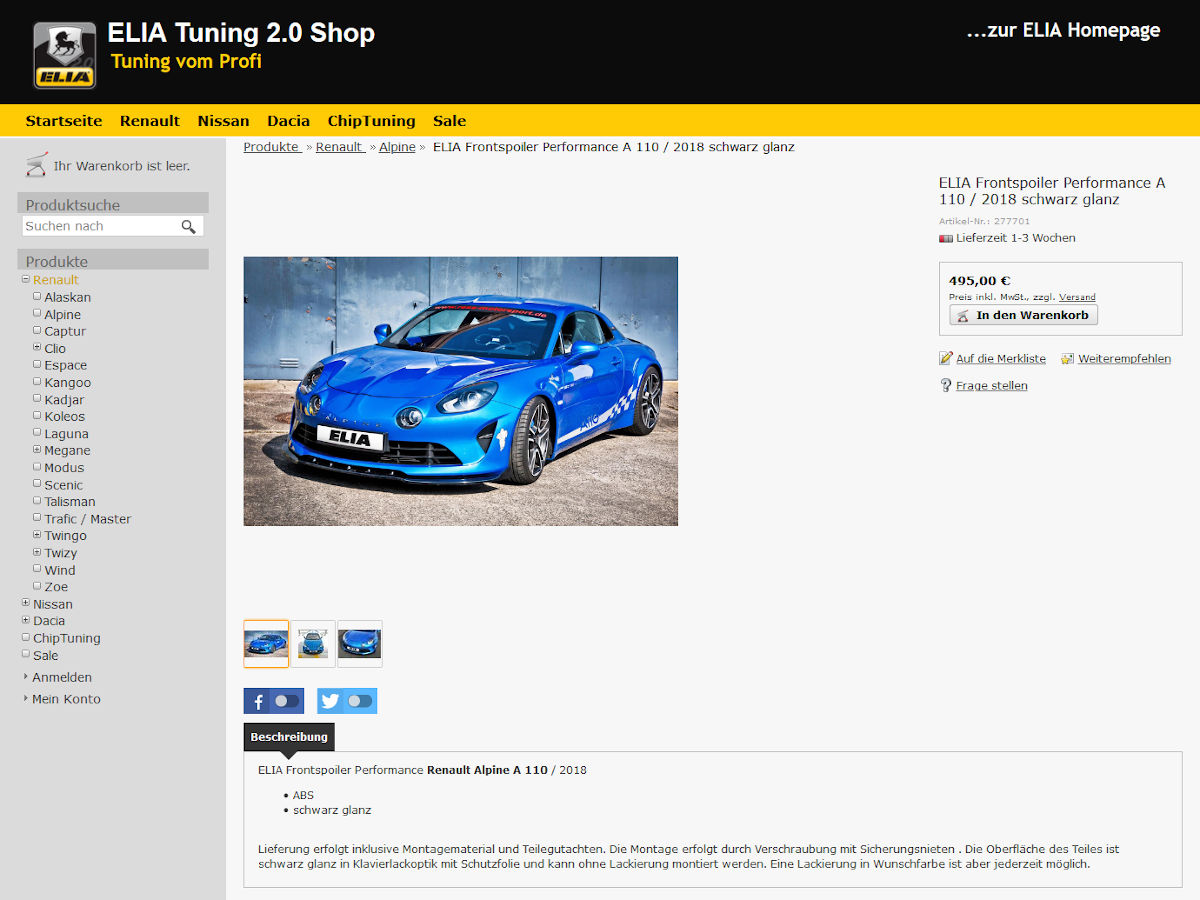Click the ELIA logo in header

pyautogui.click(x=65, y=56)
